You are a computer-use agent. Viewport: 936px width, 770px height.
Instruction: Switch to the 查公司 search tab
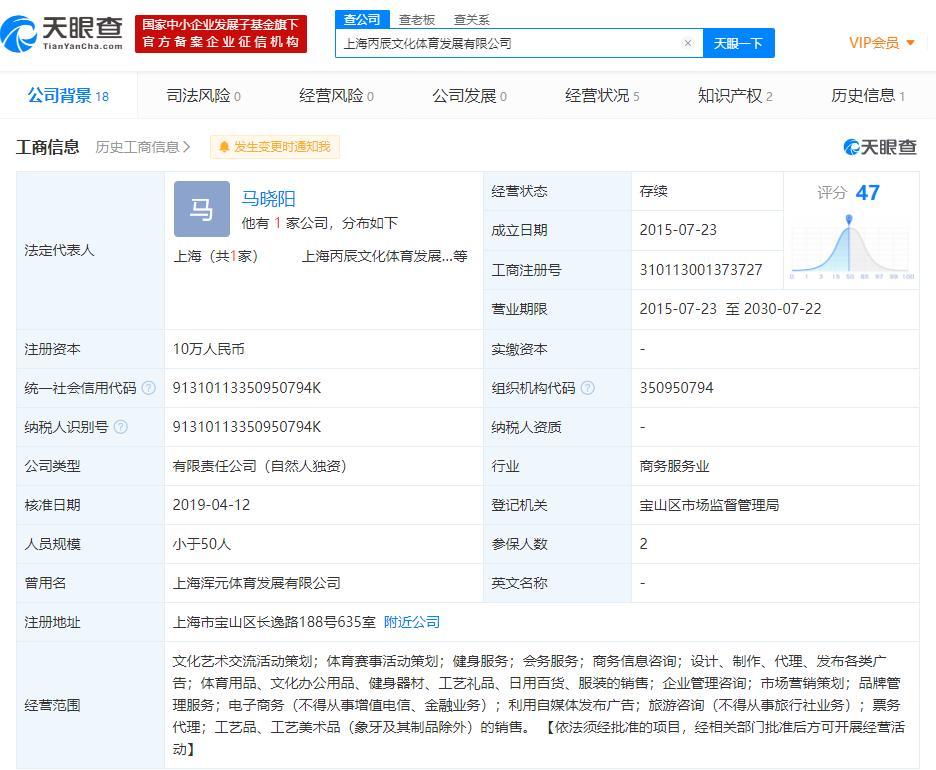point(362,20)
